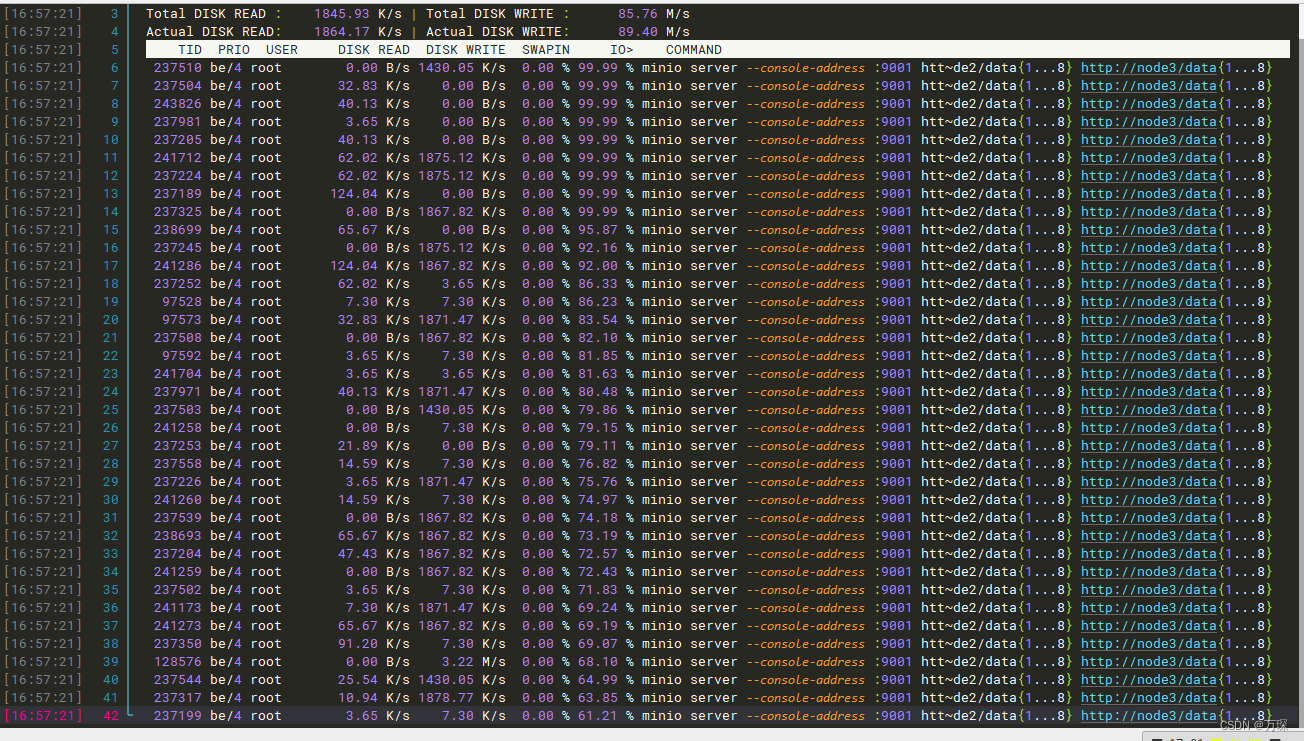Click the disk write value 3.22 M/s
1304x741 pixels.
474,662
